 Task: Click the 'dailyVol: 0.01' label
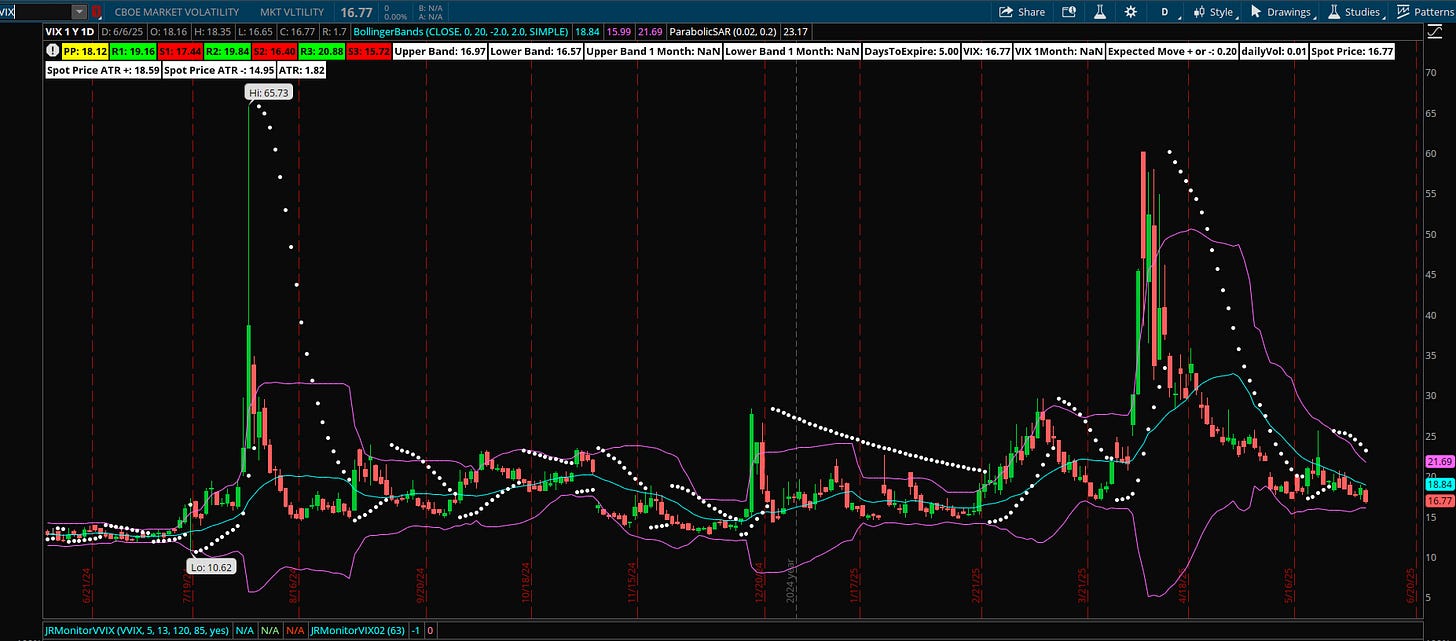click(x=1274, y=51)
